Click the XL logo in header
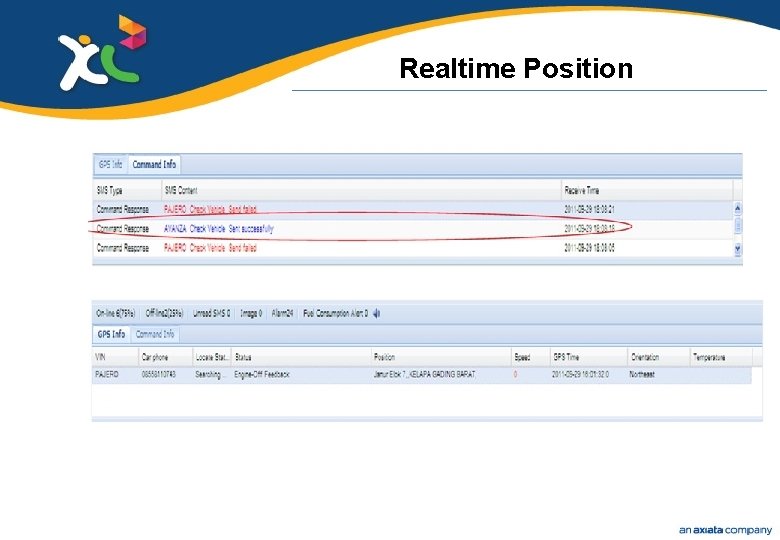 102,52
